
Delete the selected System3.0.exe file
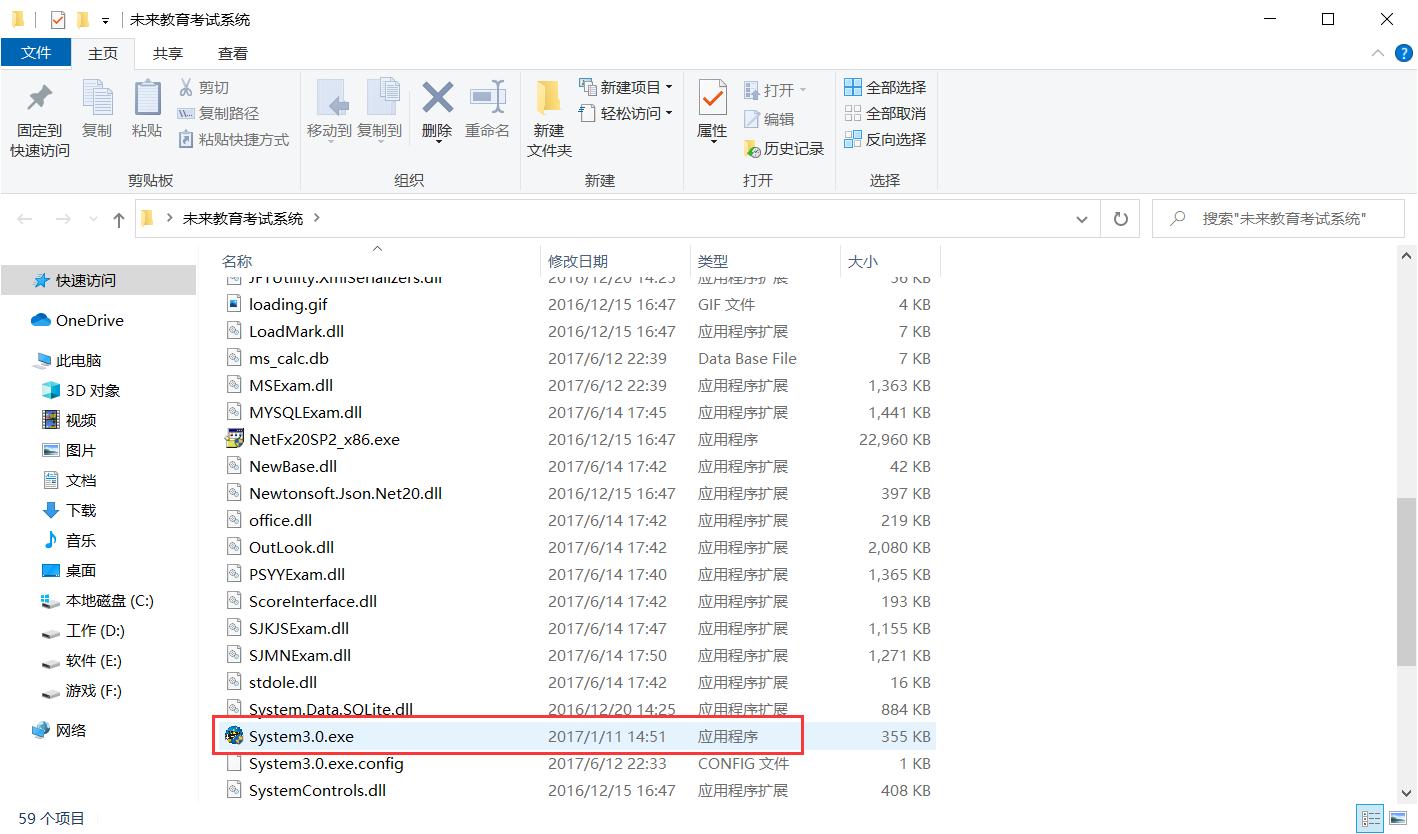click(x=436, y=112)
